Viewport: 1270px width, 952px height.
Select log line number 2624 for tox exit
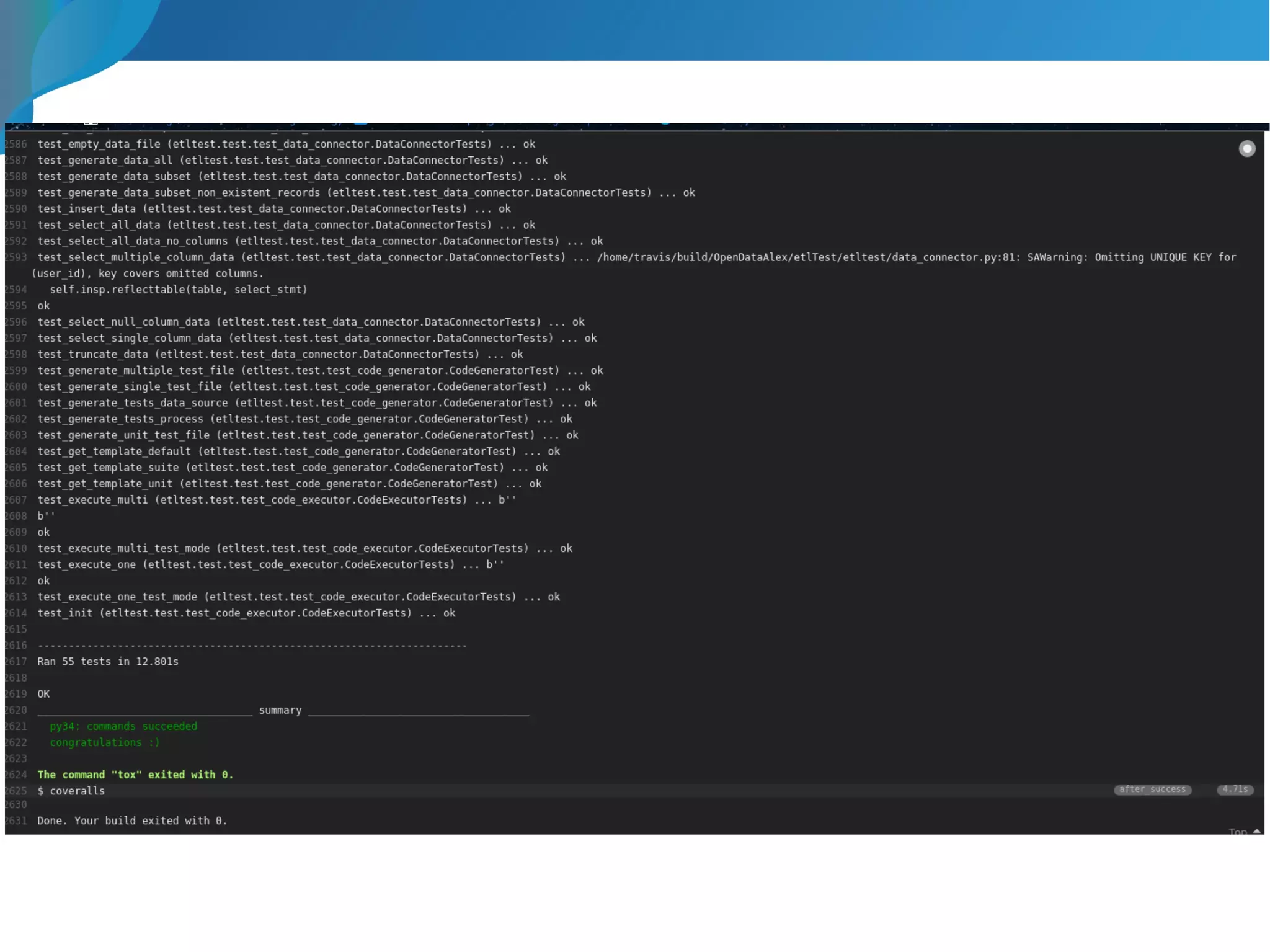coord(16,775)
